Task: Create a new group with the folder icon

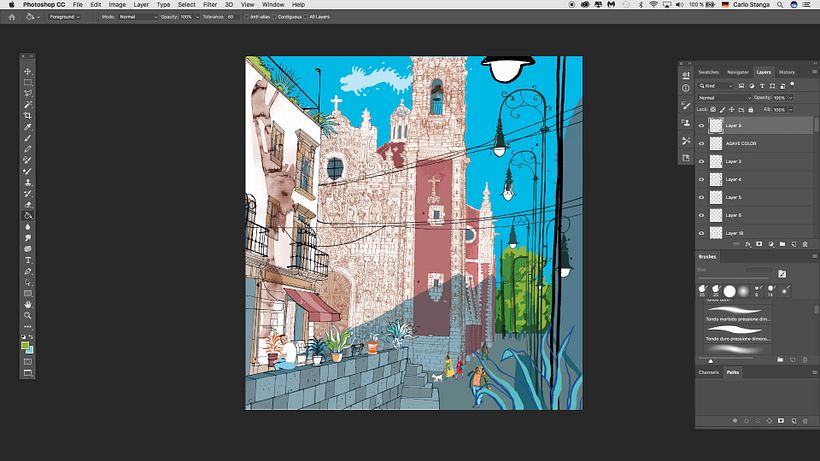Action: coord(782,243)
